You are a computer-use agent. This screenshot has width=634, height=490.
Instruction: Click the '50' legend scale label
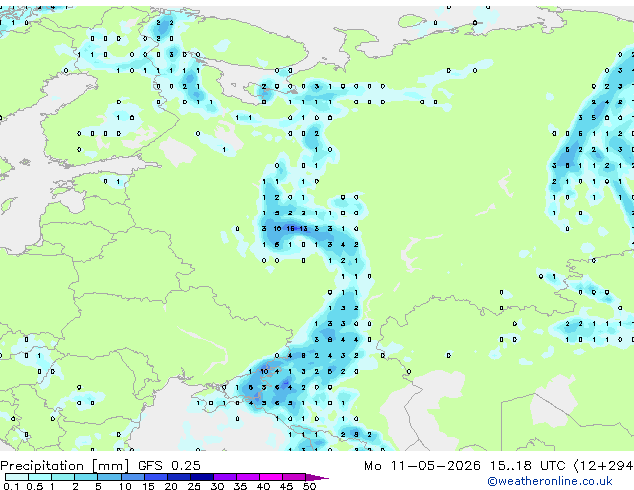[x=309, y=486]
